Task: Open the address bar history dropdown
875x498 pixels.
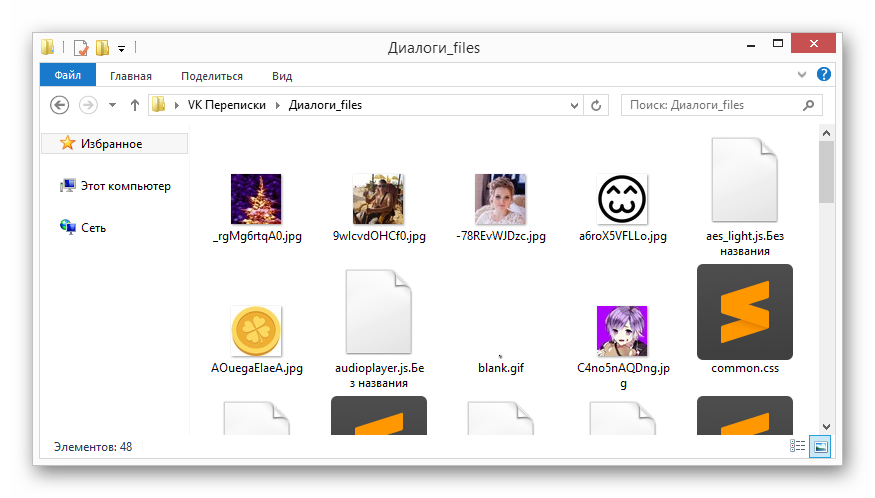Action: click(x=574, y=105)
